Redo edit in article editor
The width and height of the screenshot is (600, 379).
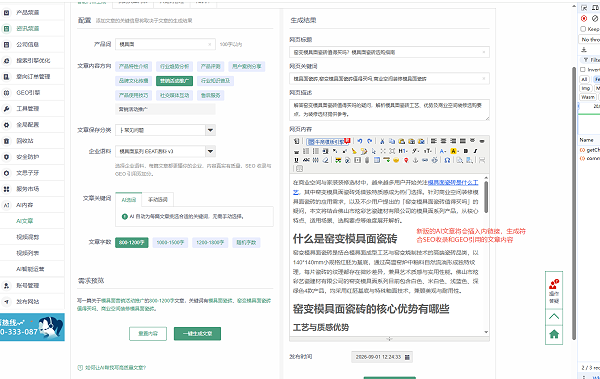coord(370,141)
